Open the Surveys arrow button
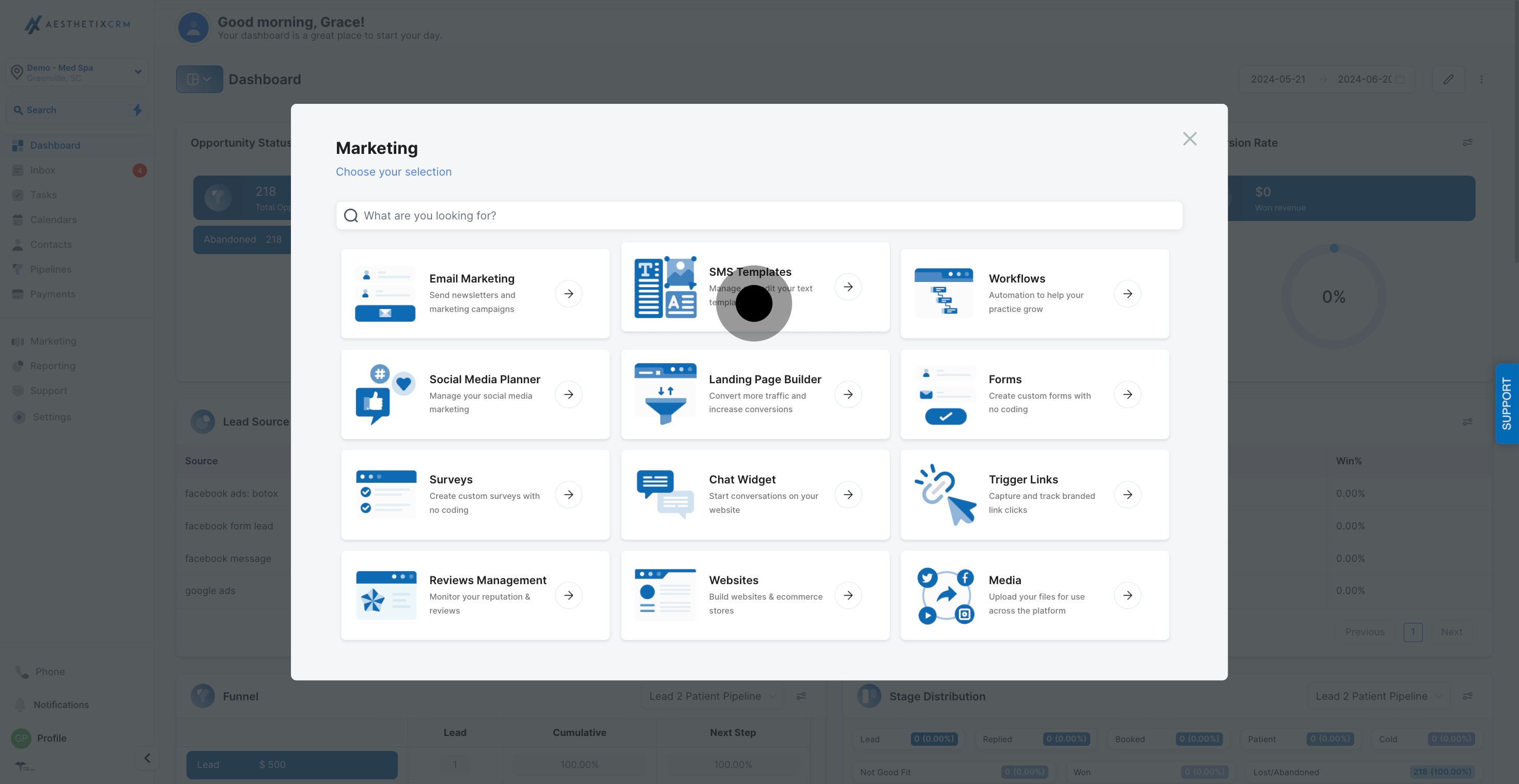This screenshot has height=784, width=1519. (x=568, y=495)
